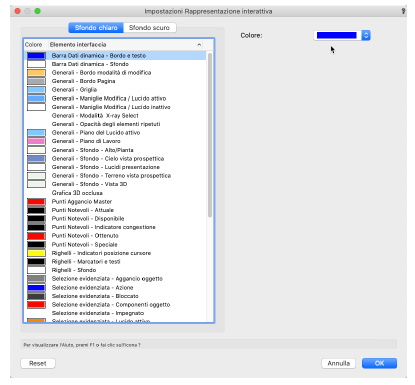Click the blue Colore picker swatch
This screenshot has width=415, height=385.
(337, 35)
